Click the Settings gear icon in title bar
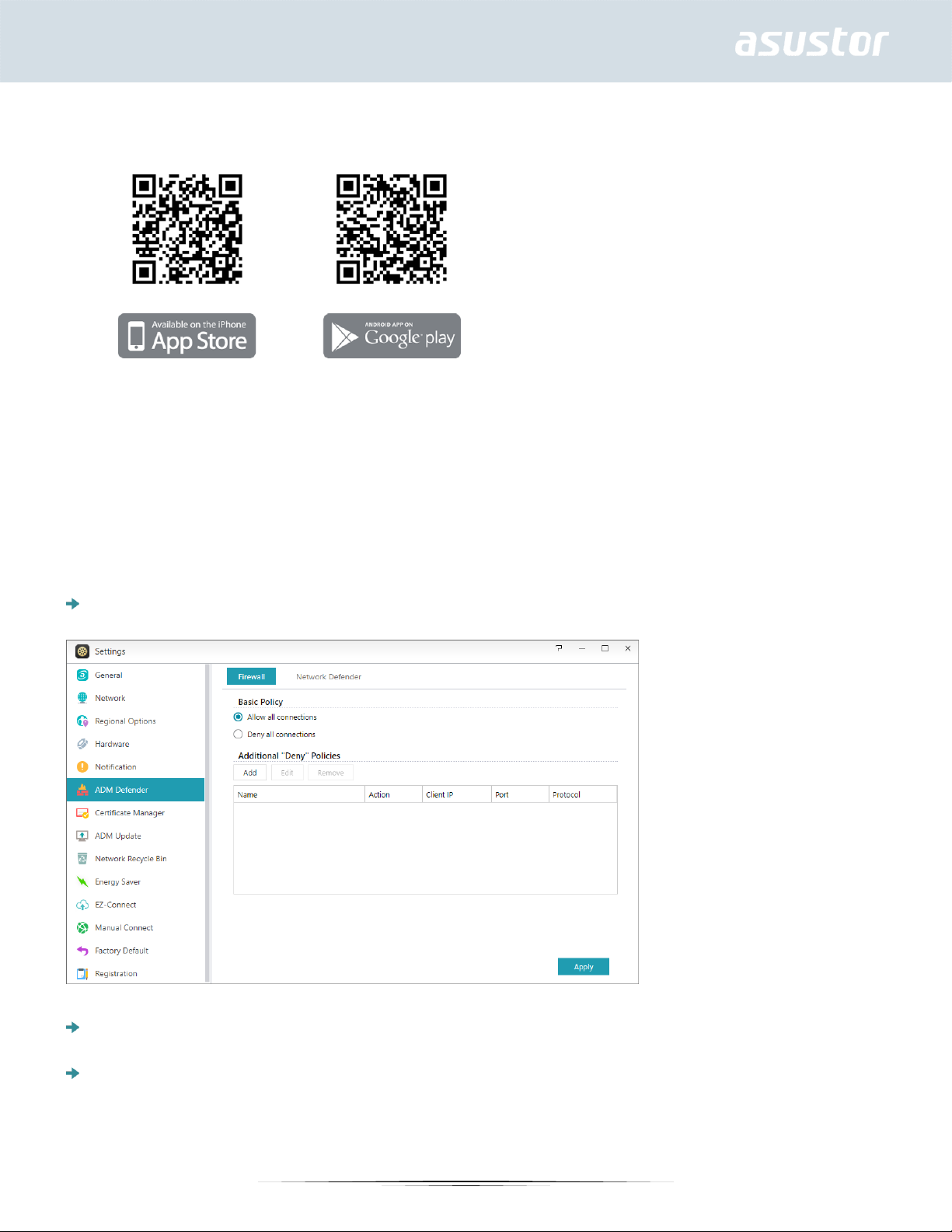 point(82,651)
